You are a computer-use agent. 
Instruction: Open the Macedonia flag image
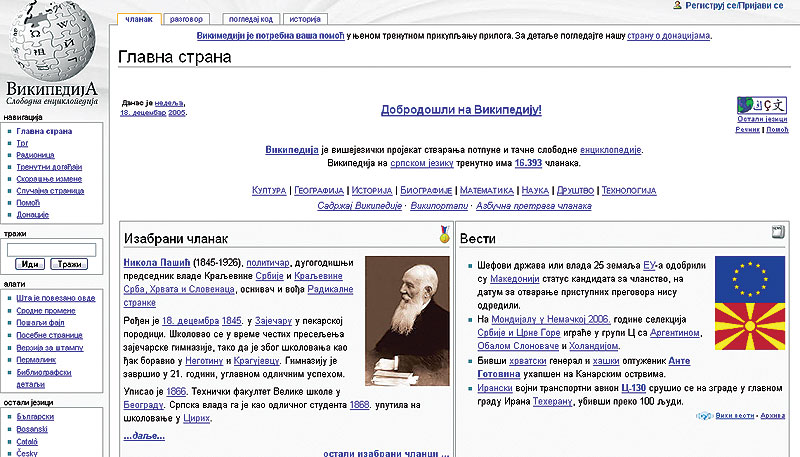tap(750, 326)
